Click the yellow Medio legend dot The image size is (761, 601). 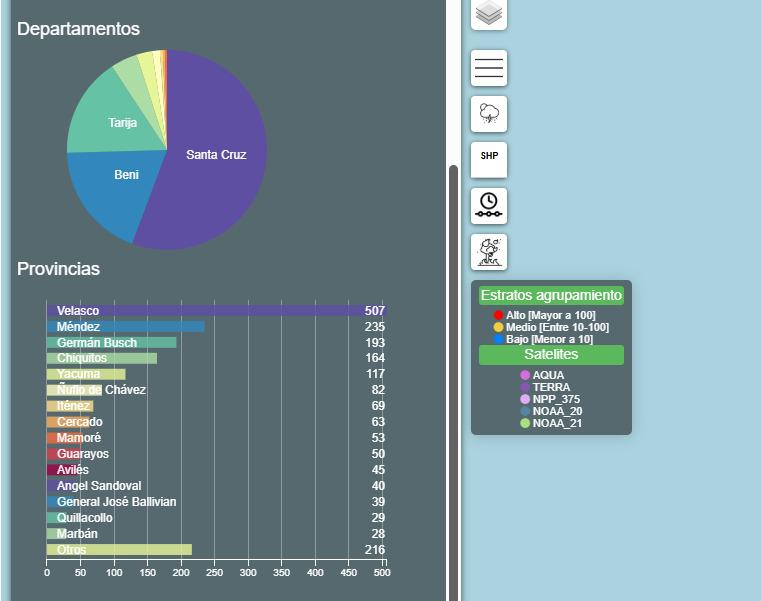pos(498,327)
